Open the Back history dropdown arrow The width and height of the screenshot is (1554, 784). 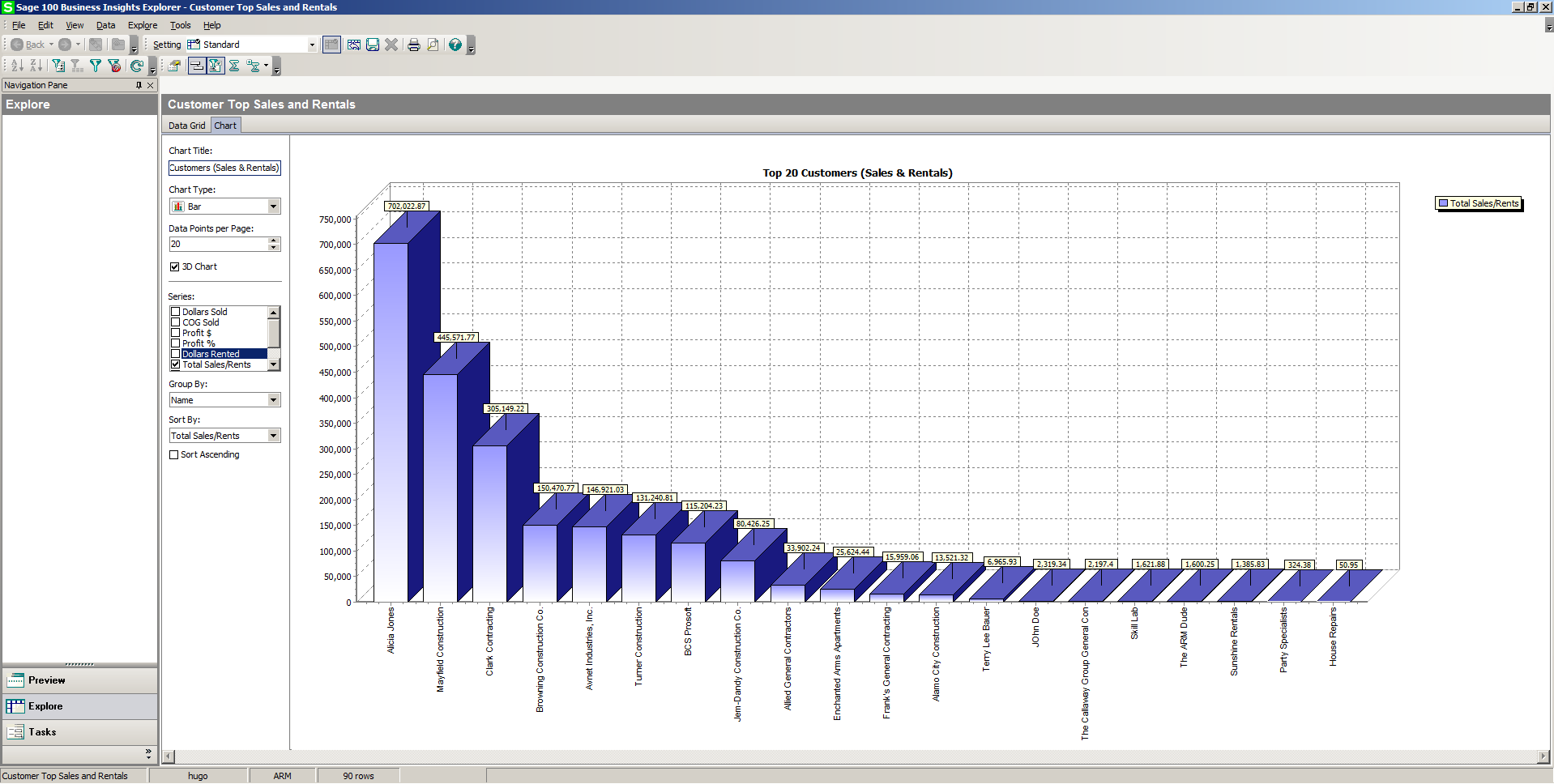pos(51,45)
